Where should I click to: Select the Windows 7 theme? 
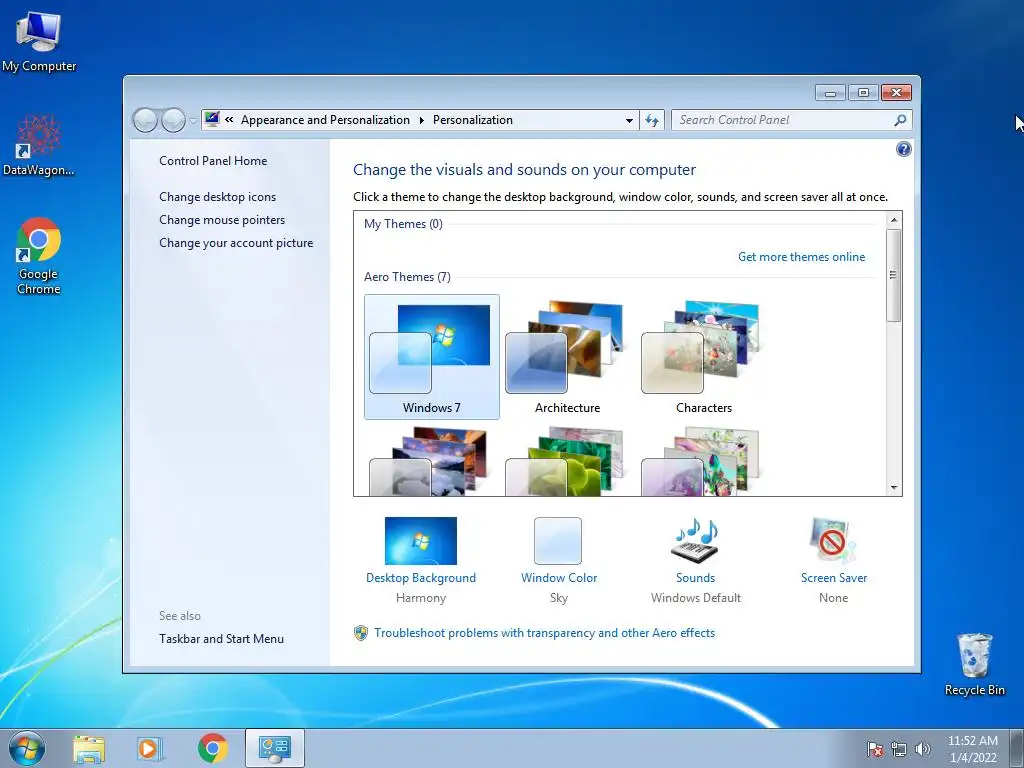432,357
